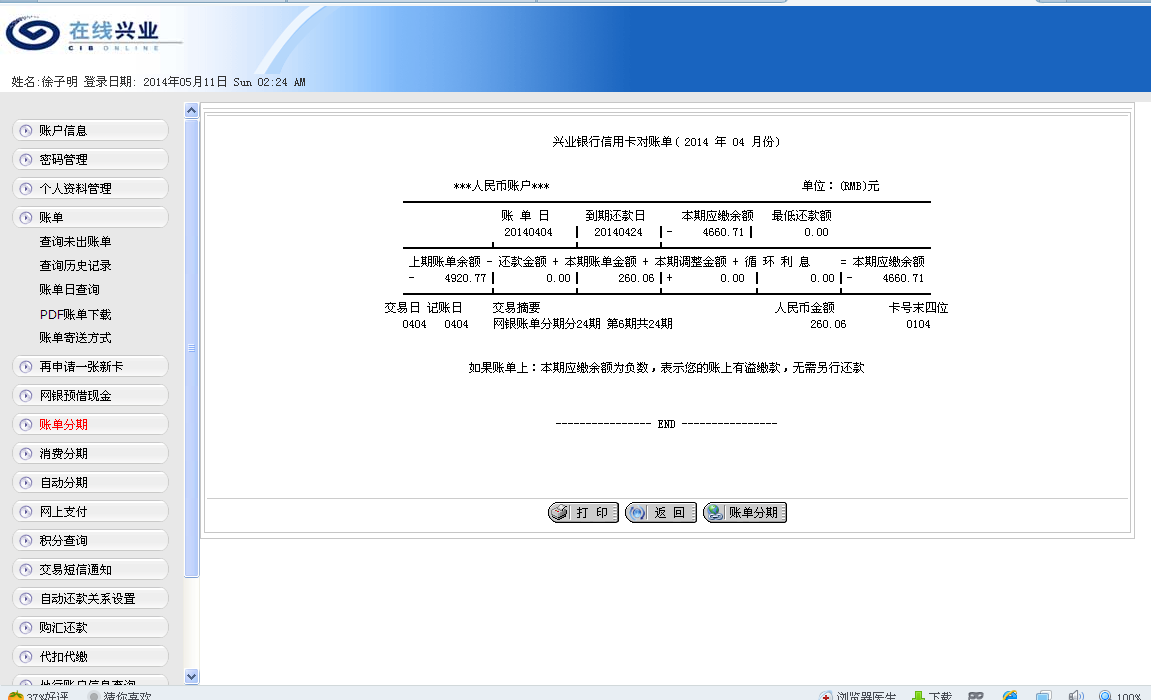Click the IE browser-mode icon in status bar
Viewport: 1151px width, 700px height.
(1010, 696)
